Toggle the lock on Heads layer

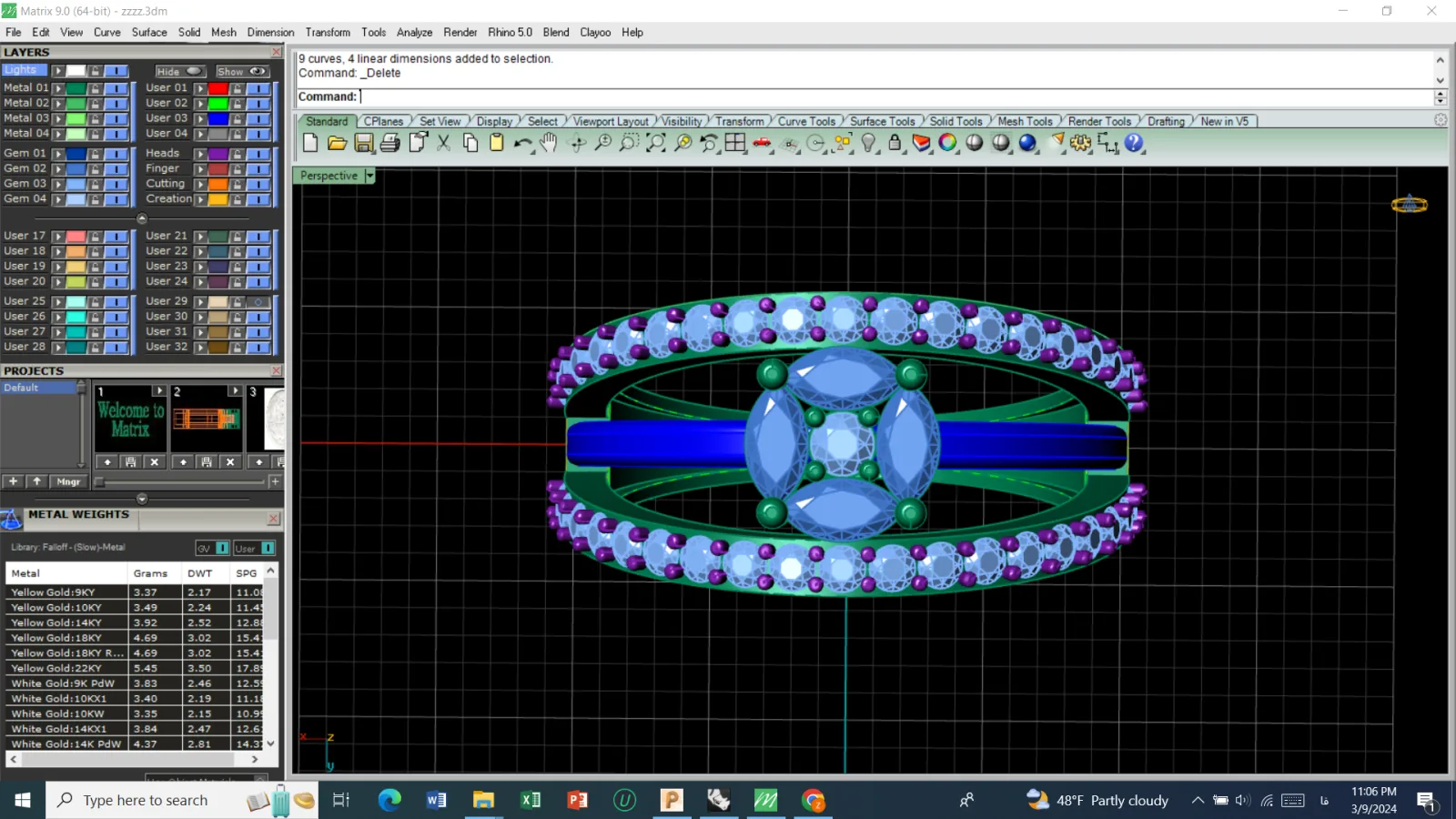pyautogui.click(x=237, y=154)
